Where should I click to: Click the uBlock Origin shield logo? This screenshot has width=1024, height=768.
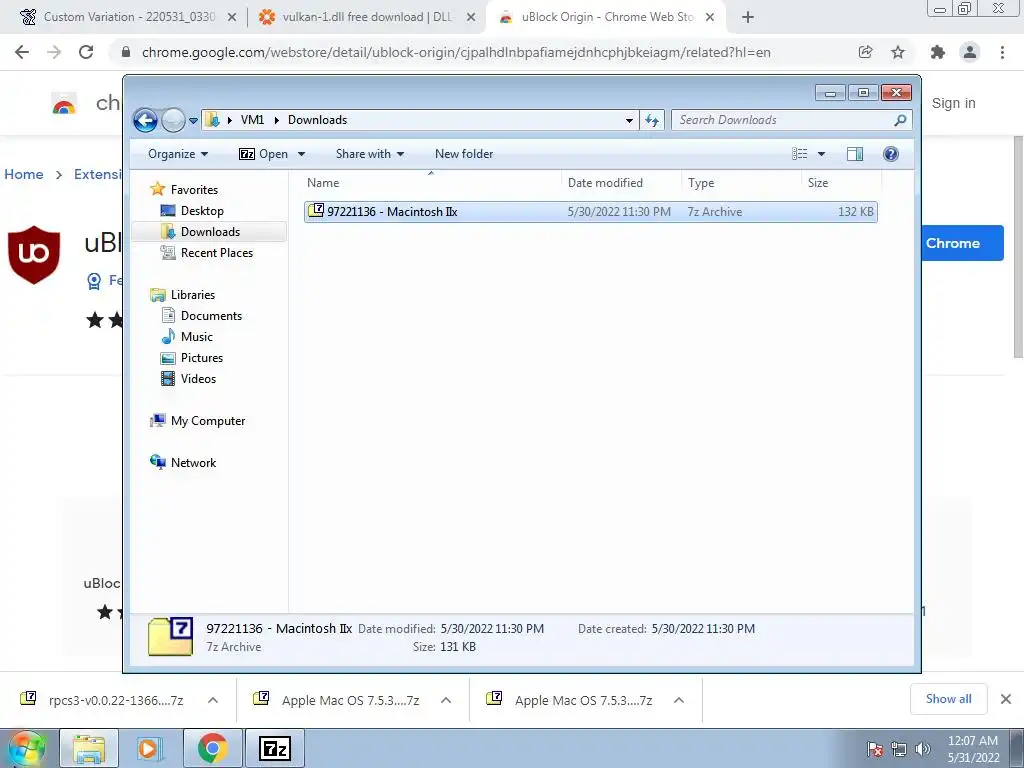pos(34,255)
